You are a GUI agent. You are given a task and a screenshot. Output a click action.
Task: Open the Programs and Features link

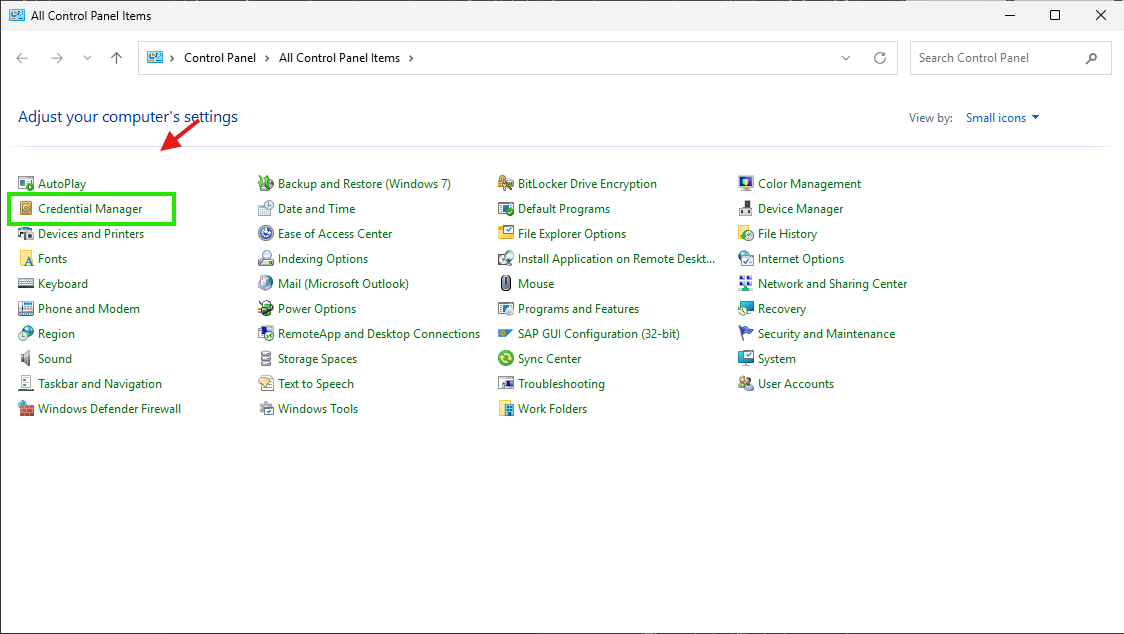(578, 309)
